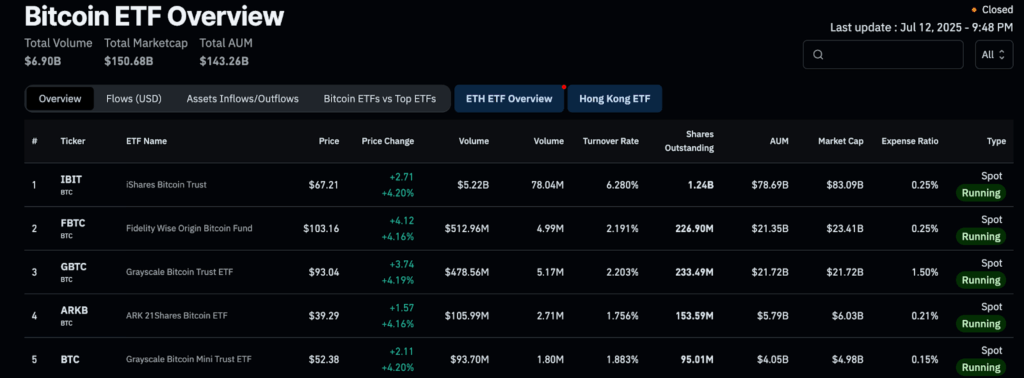Click the $6.03B market cap value
The width and height of the screenshot is (1024, 378).
848,315
